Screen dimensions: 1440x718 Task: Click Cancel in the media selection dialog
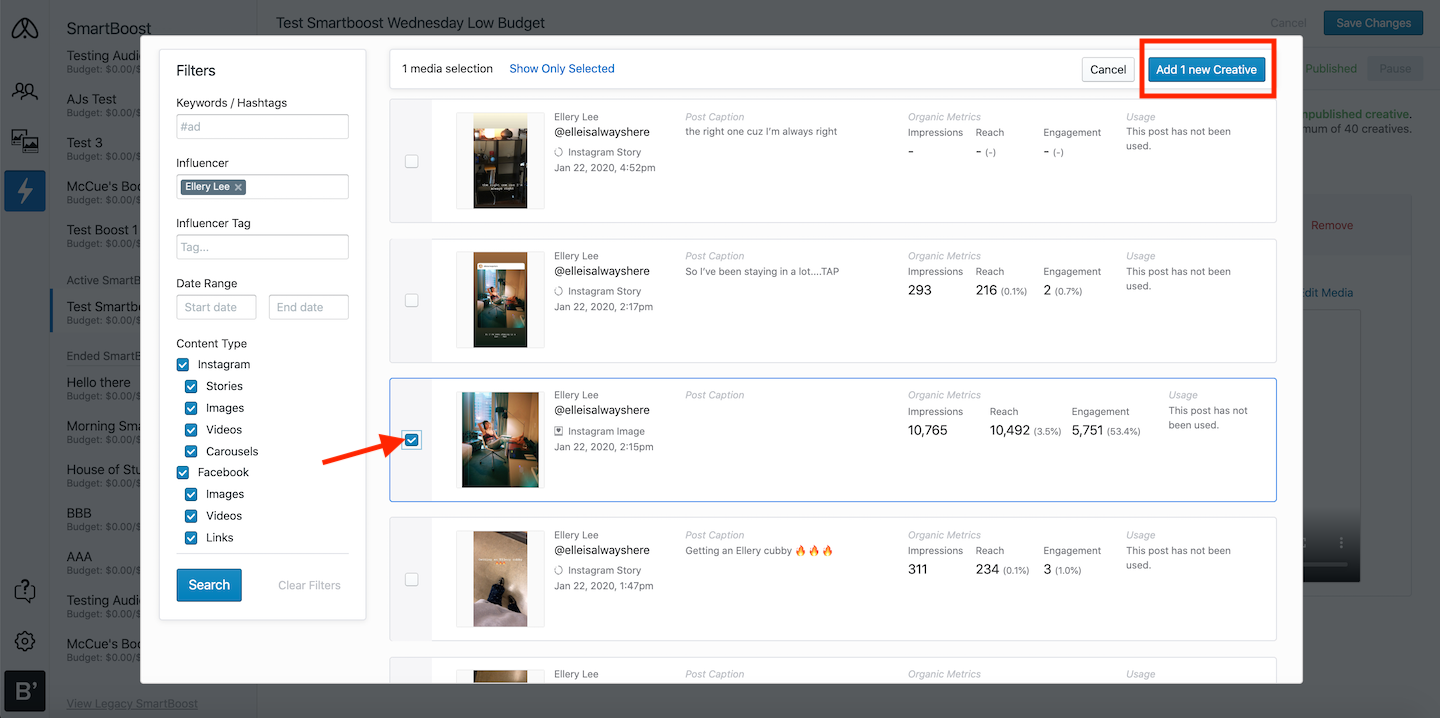(1108, 70)
